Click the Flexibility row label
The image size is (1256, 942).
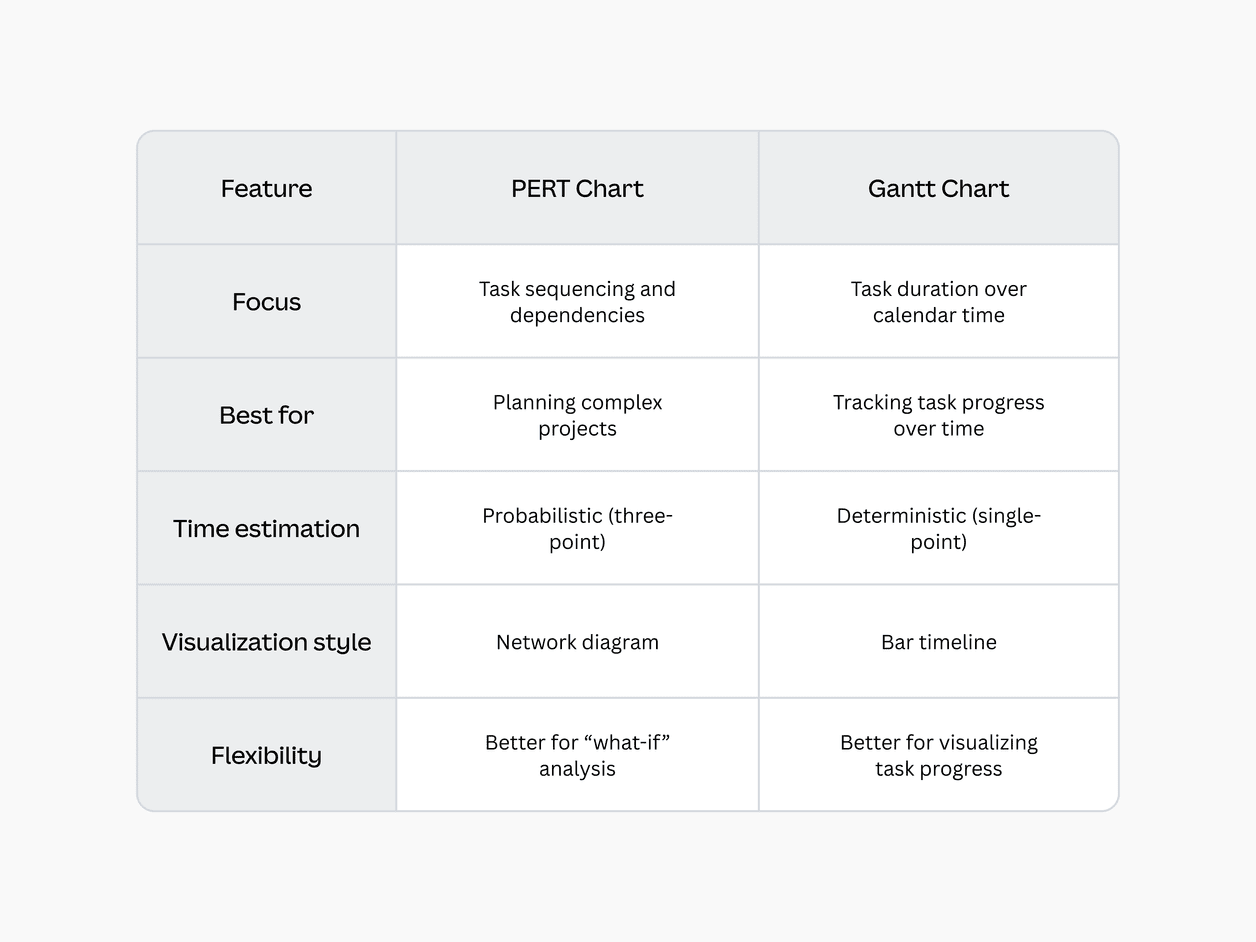[x=266, y=755]
